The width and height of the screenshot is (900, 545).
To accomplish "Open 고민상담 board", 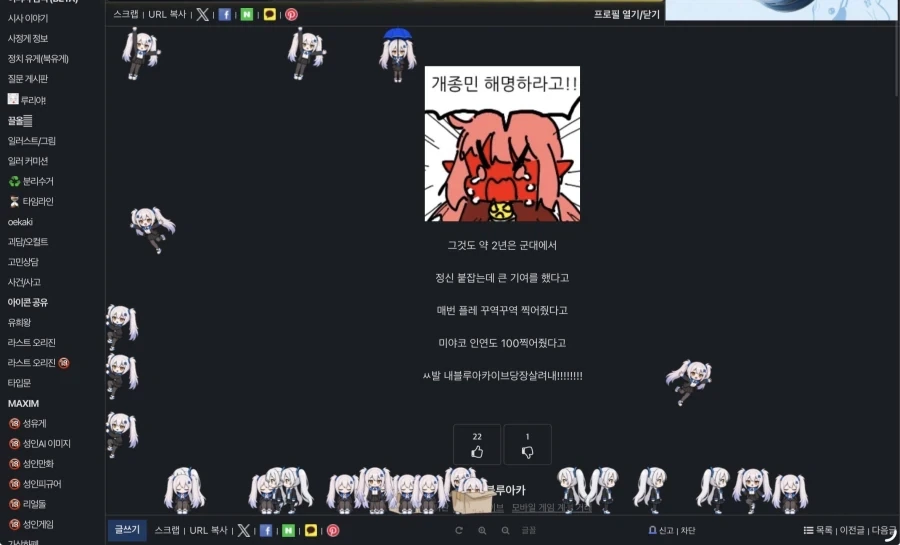I will [x=23, y=262].
